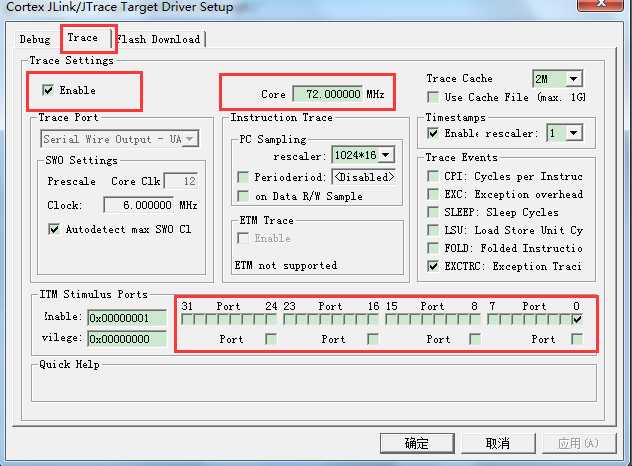Enable Use Cache File option
This screenshot has height=466, width=632.
click(x=432, y=97)
